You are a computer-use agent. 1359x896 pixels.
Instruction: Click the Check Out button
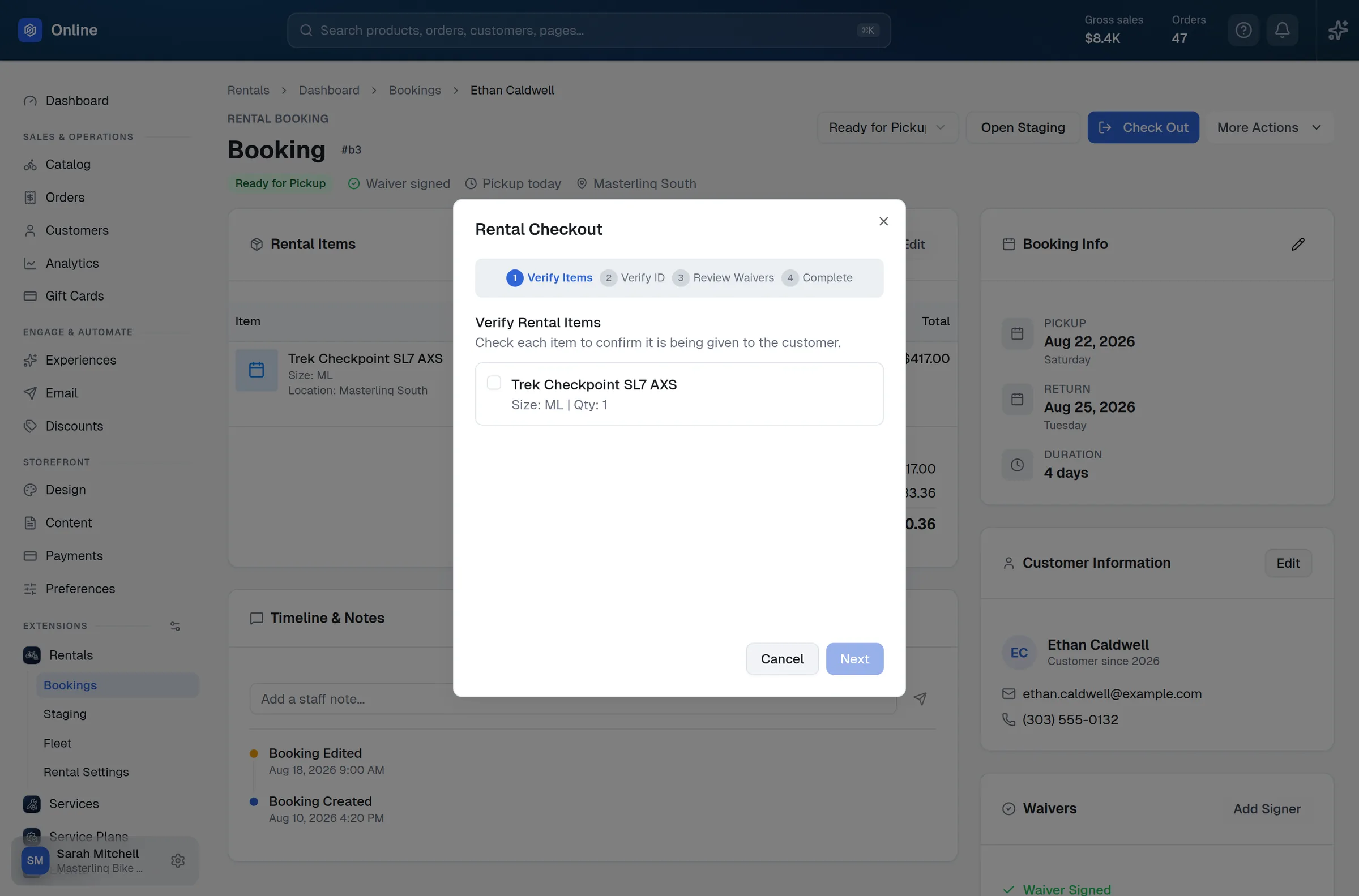(x=1143, y=127)
